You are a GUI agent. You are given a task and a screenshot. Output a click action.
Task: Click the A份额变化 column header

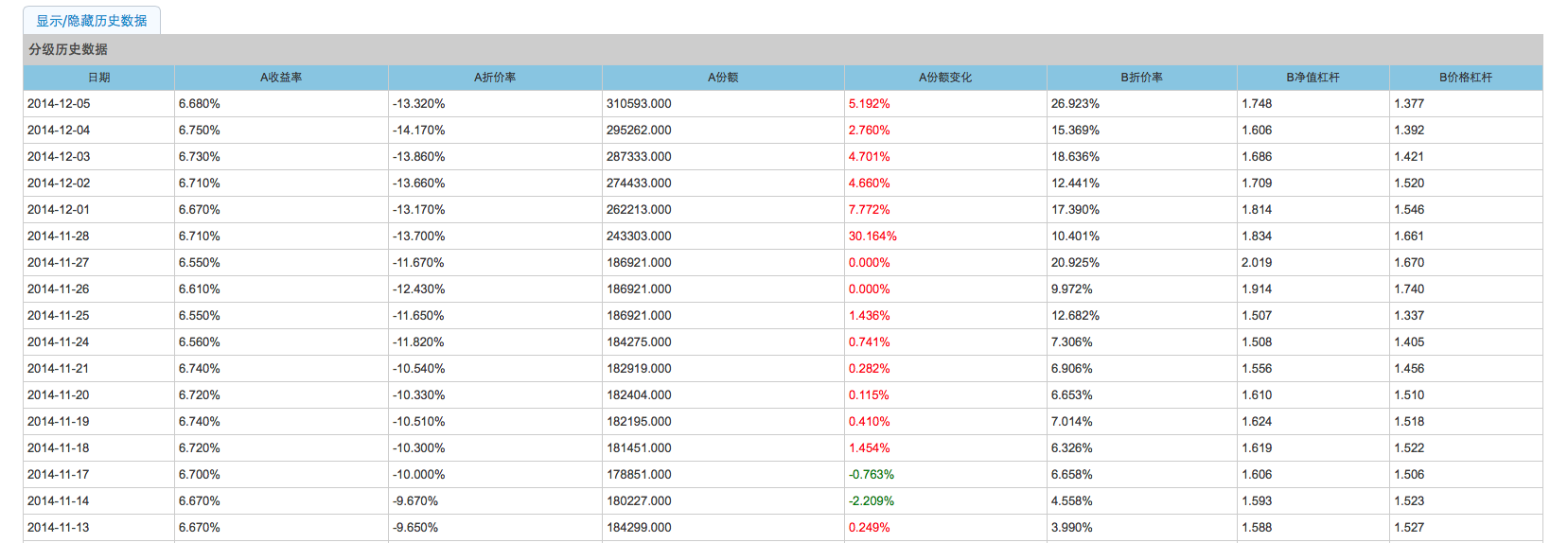click(x=945, y=78)
